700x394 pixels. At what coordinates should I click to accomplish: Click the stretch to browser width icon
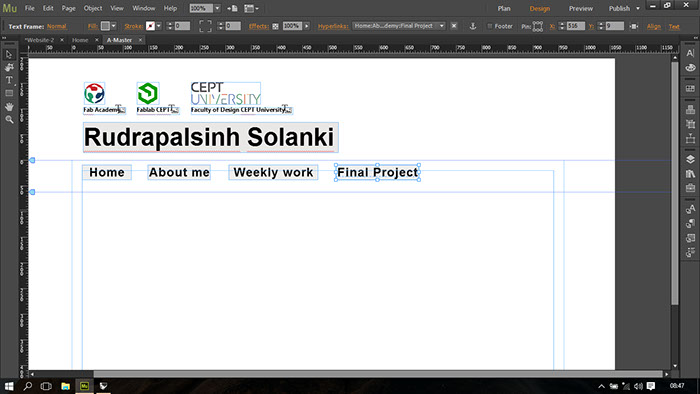click(633, 26)
